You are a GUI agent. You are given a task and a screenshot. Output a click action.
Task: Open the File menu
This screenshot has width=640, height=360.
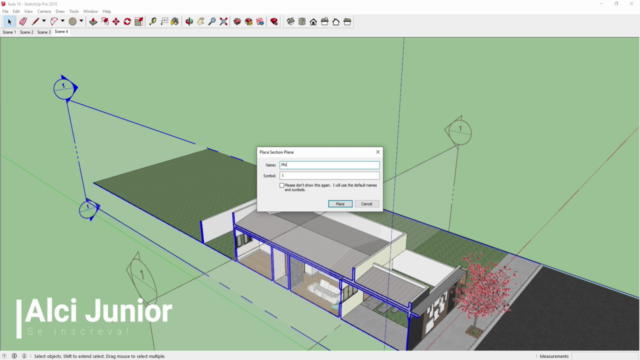5,11
